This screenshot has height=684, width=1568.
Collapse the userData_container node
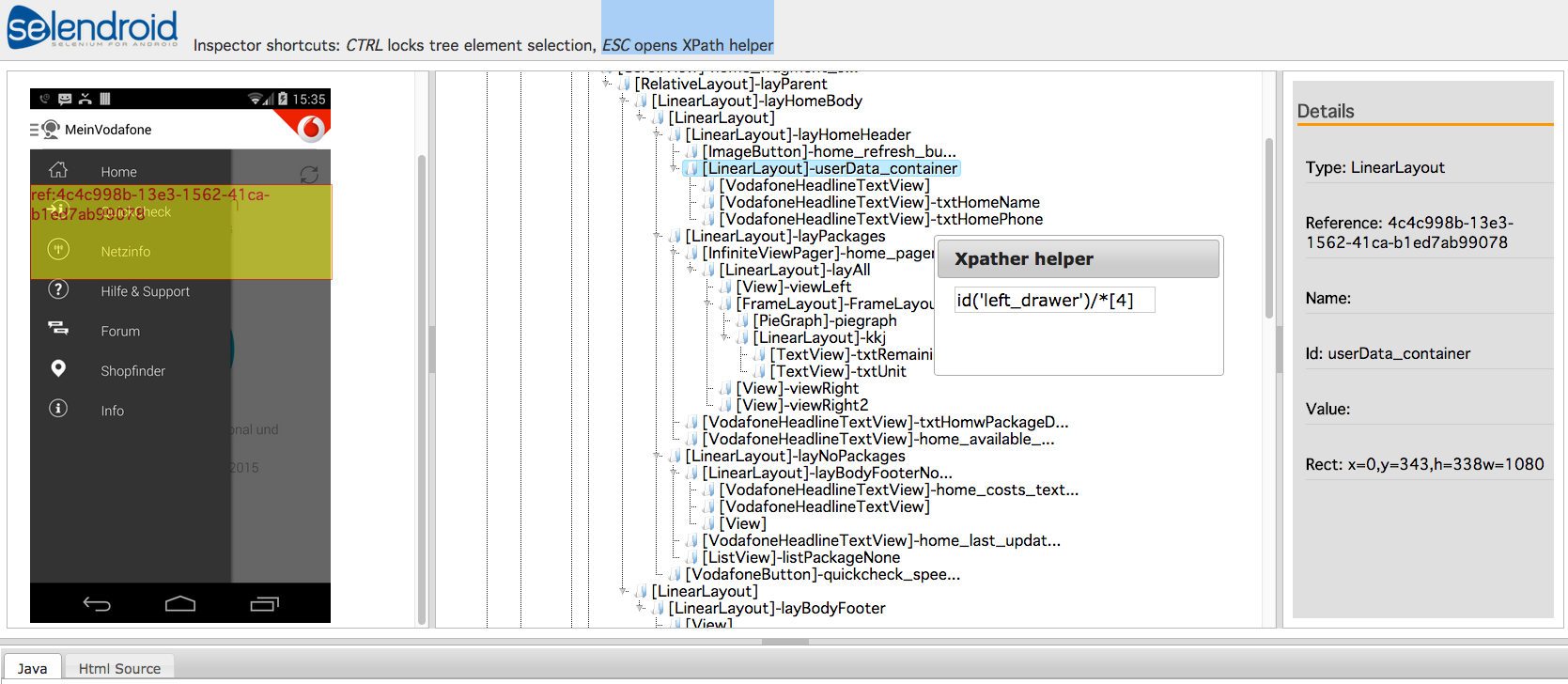point(675,168)
